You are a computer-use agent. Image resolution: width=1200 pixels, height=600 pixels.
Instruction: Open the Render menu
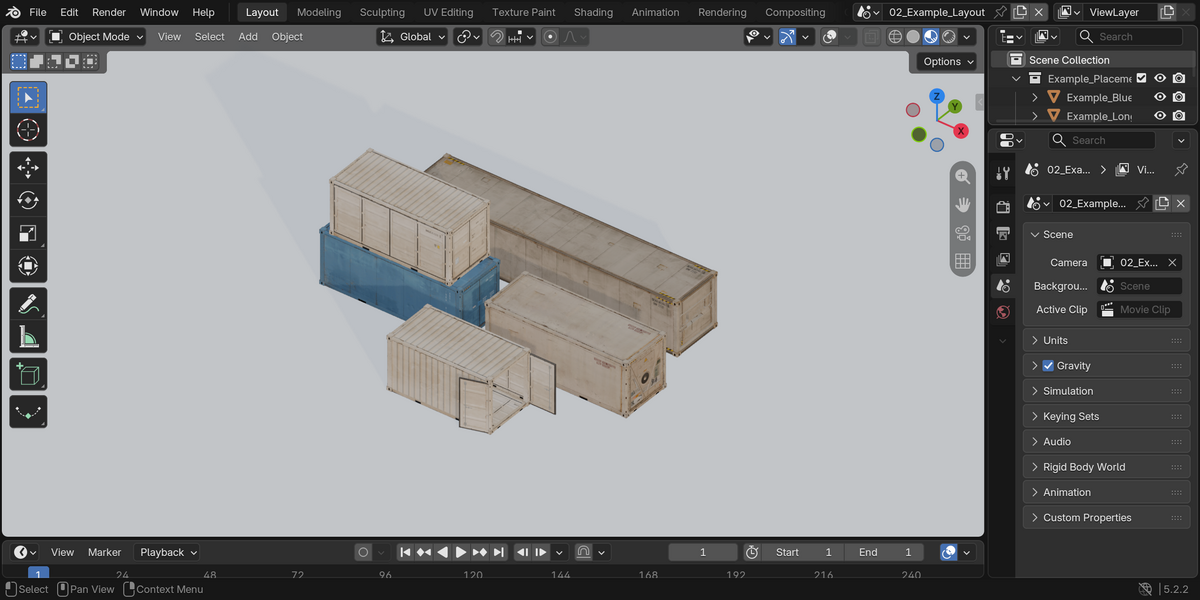pyautogui.click(x=109, y=12)
